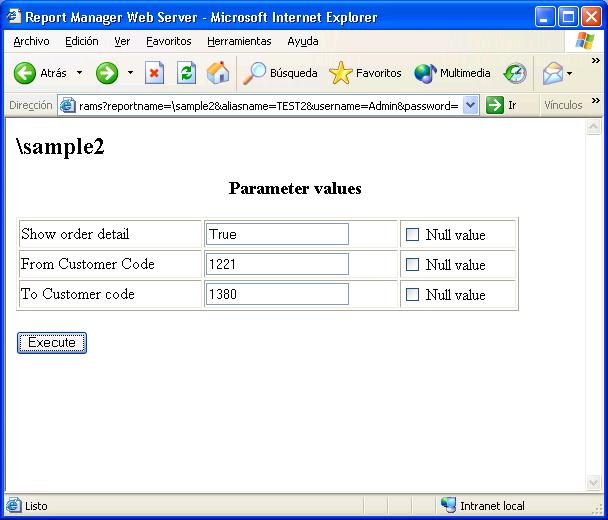608x520 pixels.
Task: Open the Ayuda menu
Action: (x=303, y=41)
